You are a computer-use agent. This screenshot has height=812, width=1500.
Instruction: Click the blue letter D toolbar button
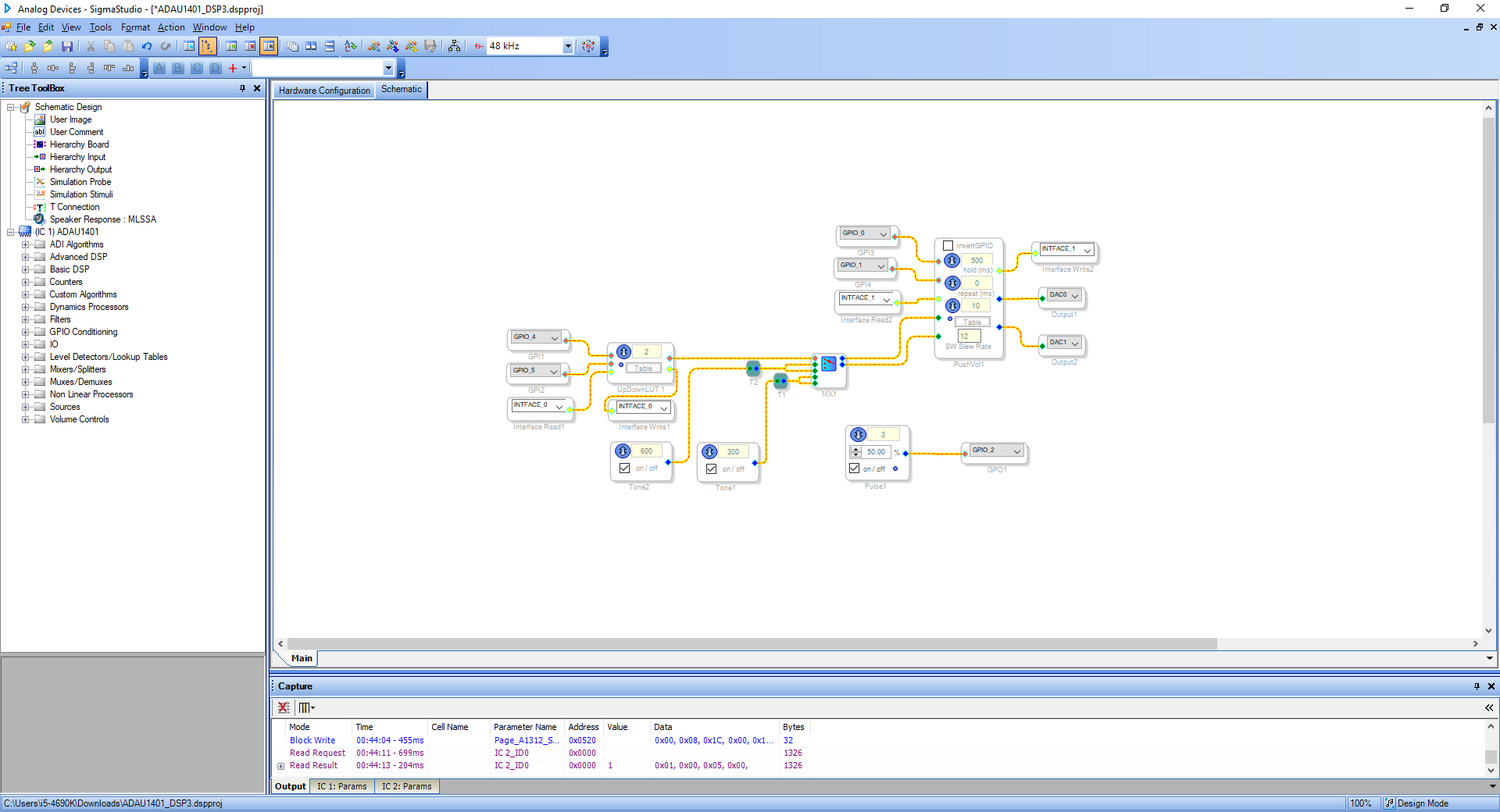216,68
